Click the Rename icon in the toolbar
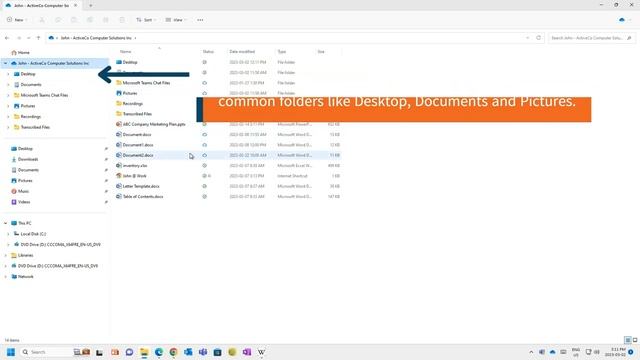 pyautogui.click(x=90, y=20)
